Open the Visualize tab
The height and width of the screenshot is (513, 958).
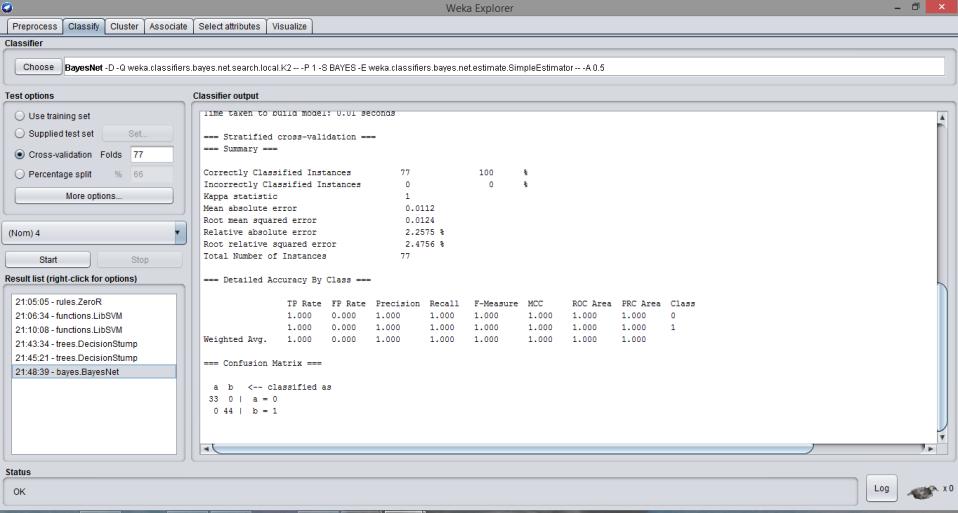click(x=289, y=26)
